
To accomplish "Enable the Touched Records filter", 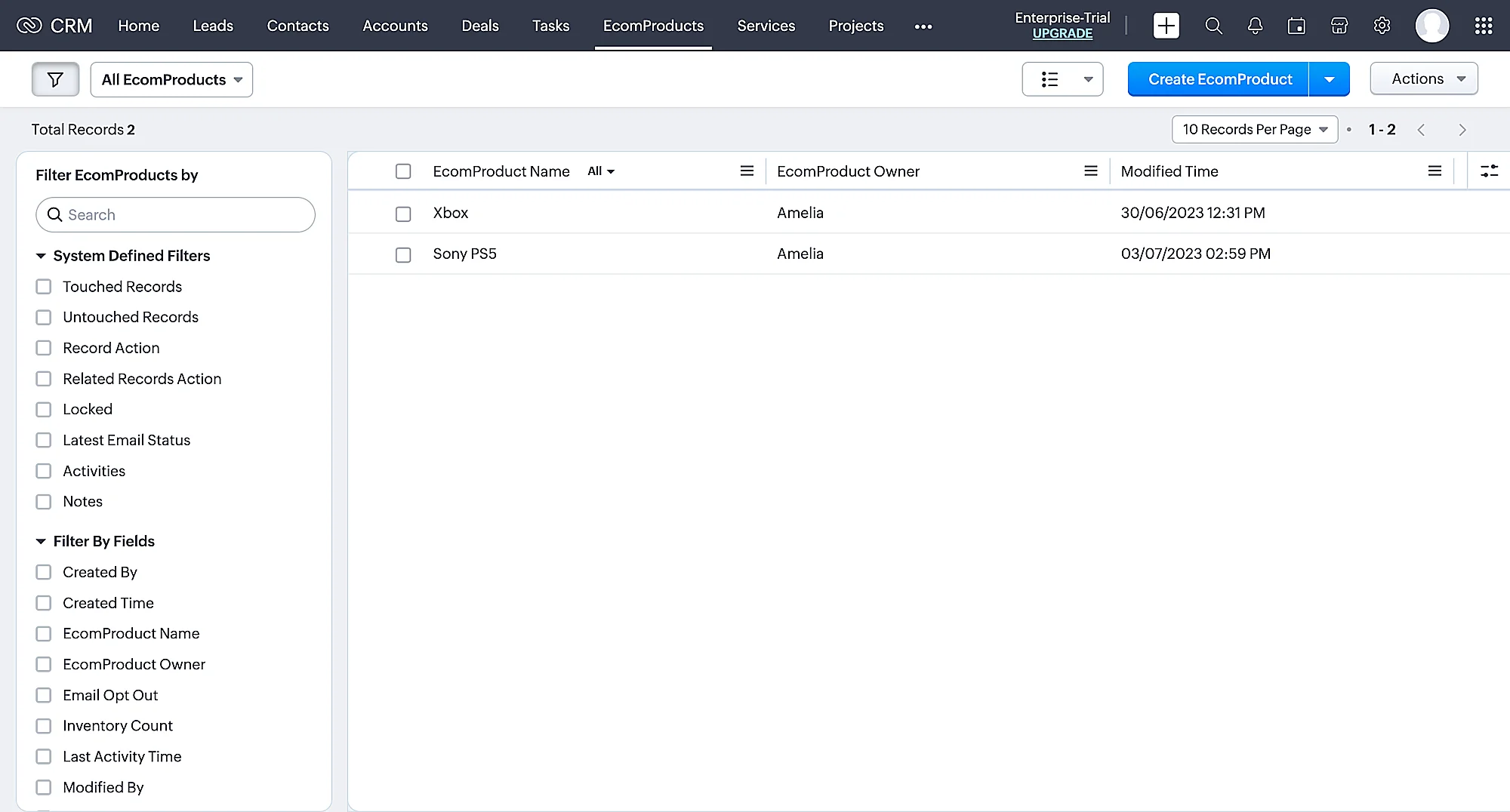I will point(44,287).
